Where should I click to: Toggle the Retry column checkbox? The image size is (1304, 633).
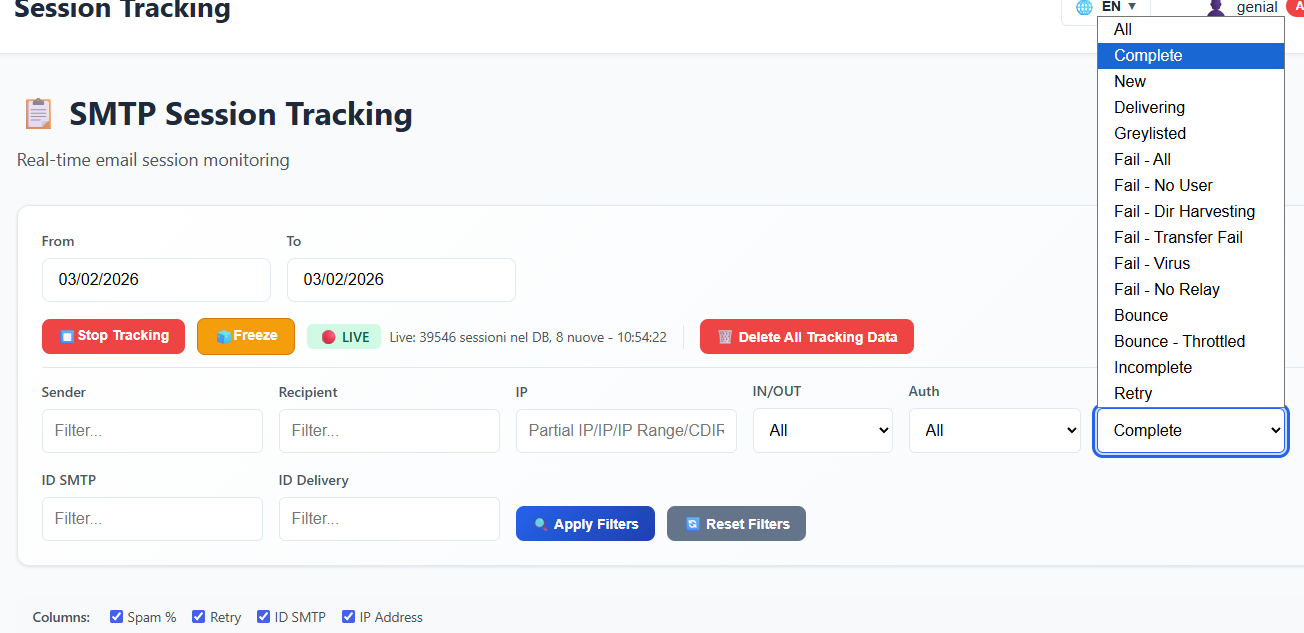tap(199, 617)
